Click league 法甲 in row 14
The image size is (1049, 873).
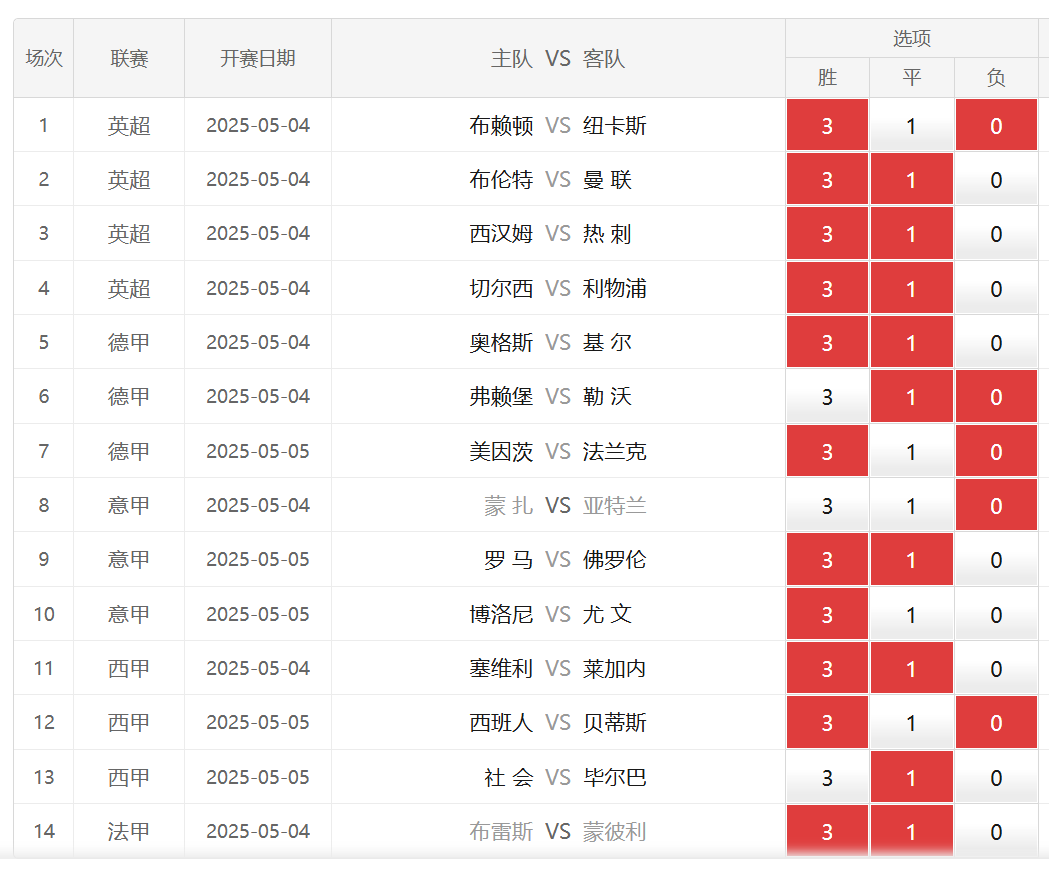click(128, 832)
